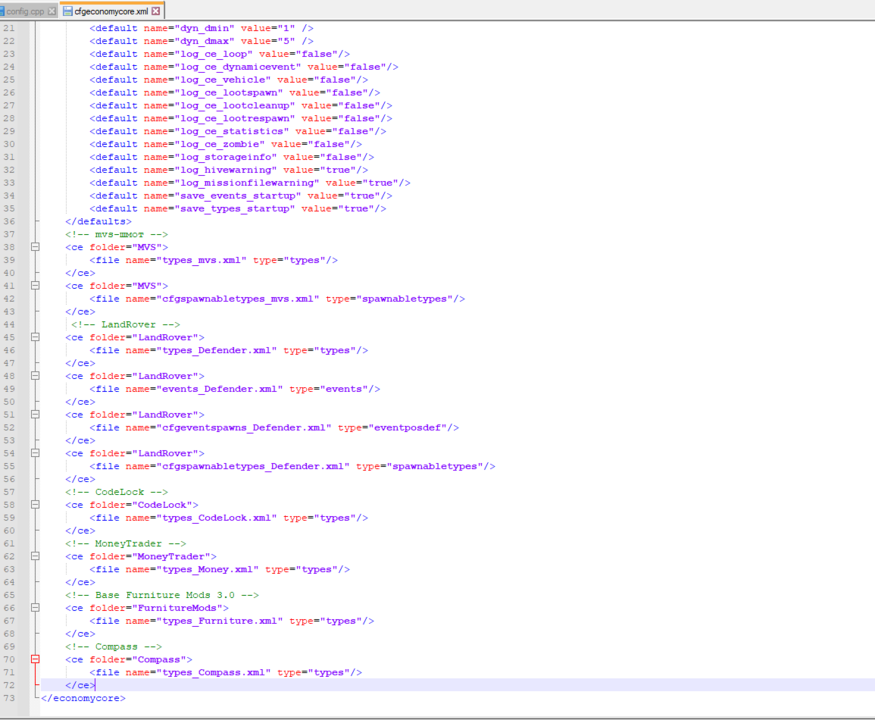Click the save_types_startup line
This screenshot has height=720, width=875.
pyautogui.click(x=238, y=208)
